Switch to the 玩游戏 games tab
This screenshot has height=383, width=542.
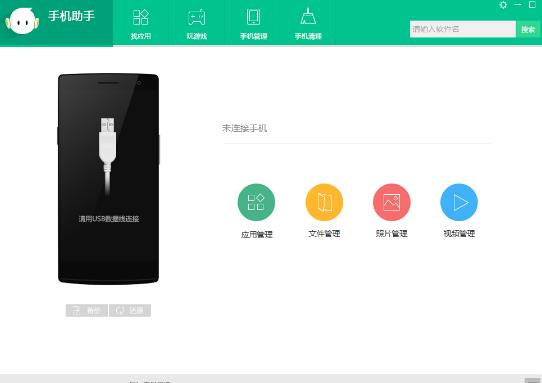click(x=197, y=23)
